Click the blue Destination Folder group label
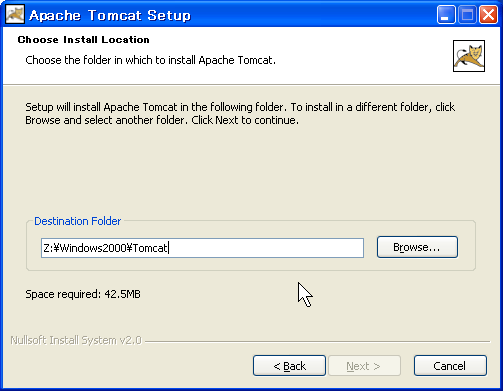 click(78, 221)
